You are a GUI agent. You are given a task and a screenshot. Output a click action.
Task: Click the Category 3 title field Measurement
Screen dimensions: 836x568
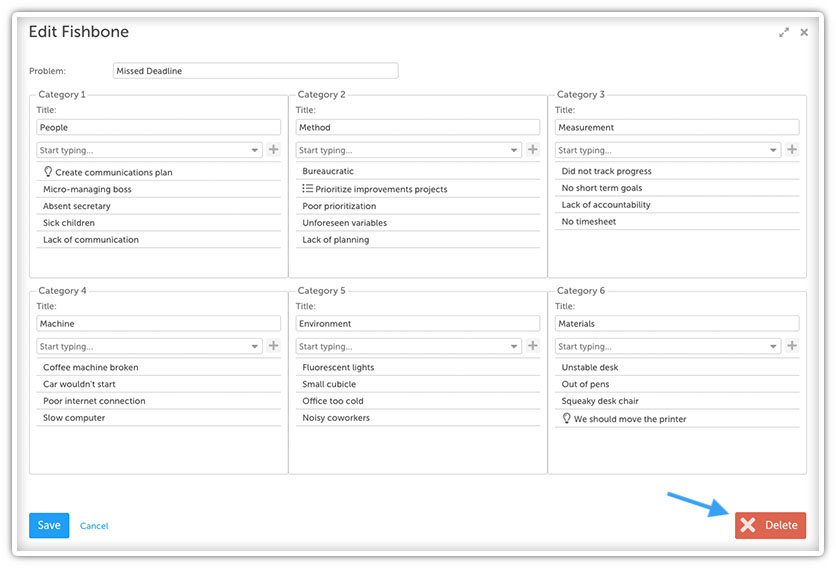pos(677,127)
